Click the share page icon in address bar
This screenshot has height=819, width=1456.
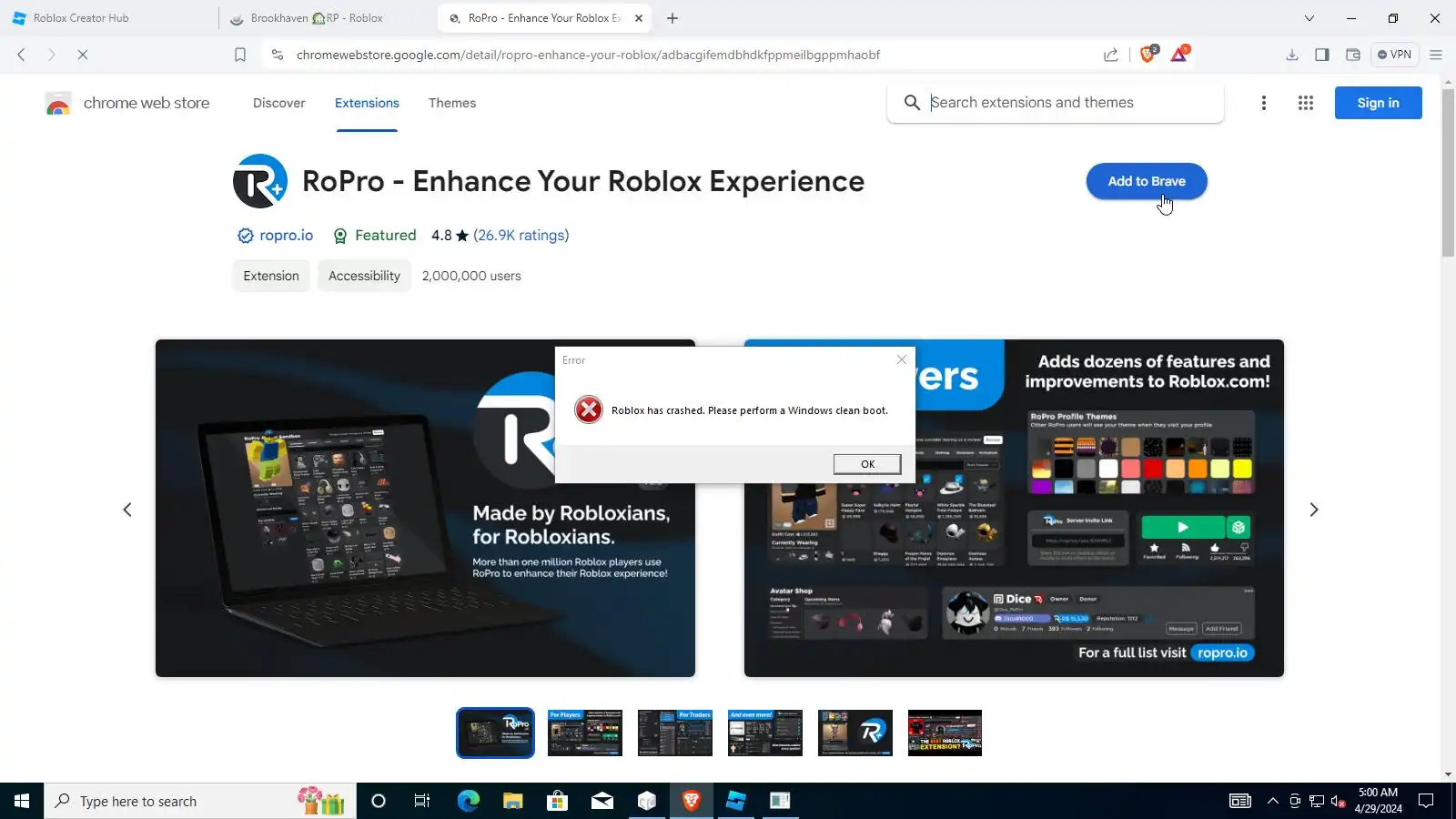[x=1111, y=55]
